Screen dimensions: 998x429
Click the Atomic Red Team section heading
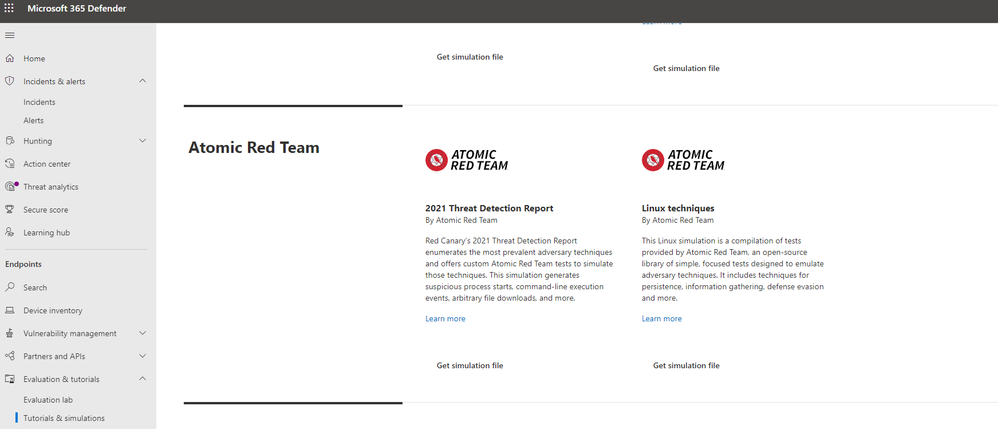click(x=254, y=148)
